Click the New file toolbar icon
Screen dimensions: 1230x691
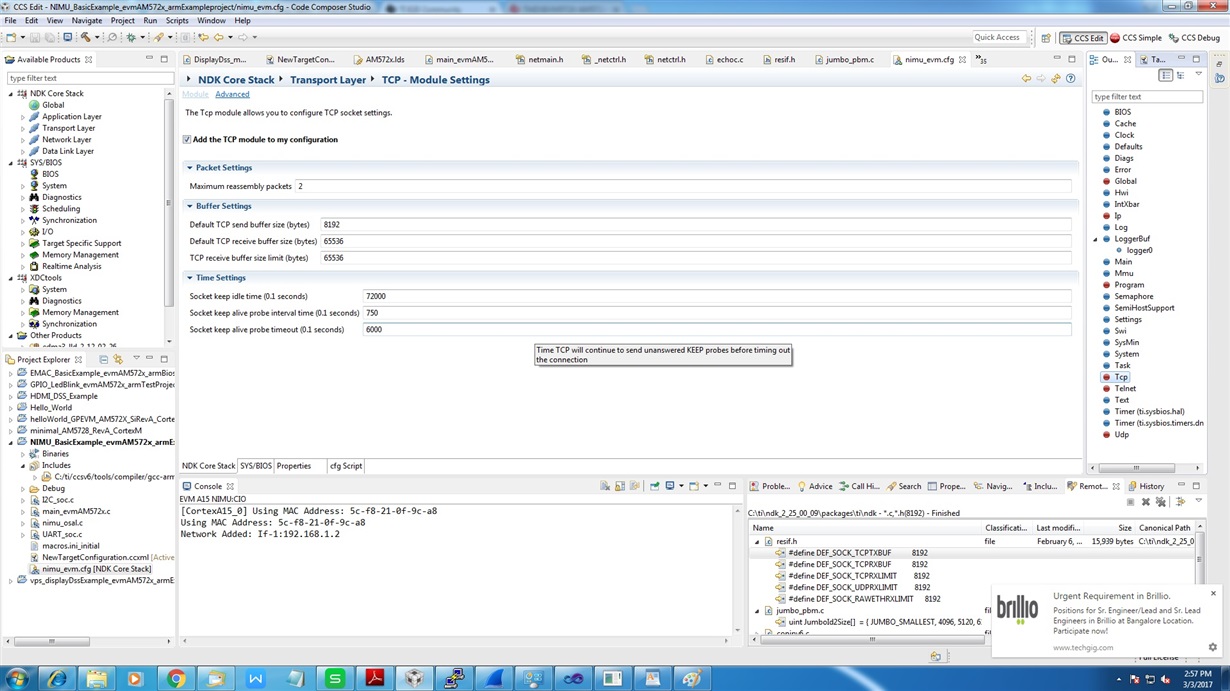coord(11,37)
